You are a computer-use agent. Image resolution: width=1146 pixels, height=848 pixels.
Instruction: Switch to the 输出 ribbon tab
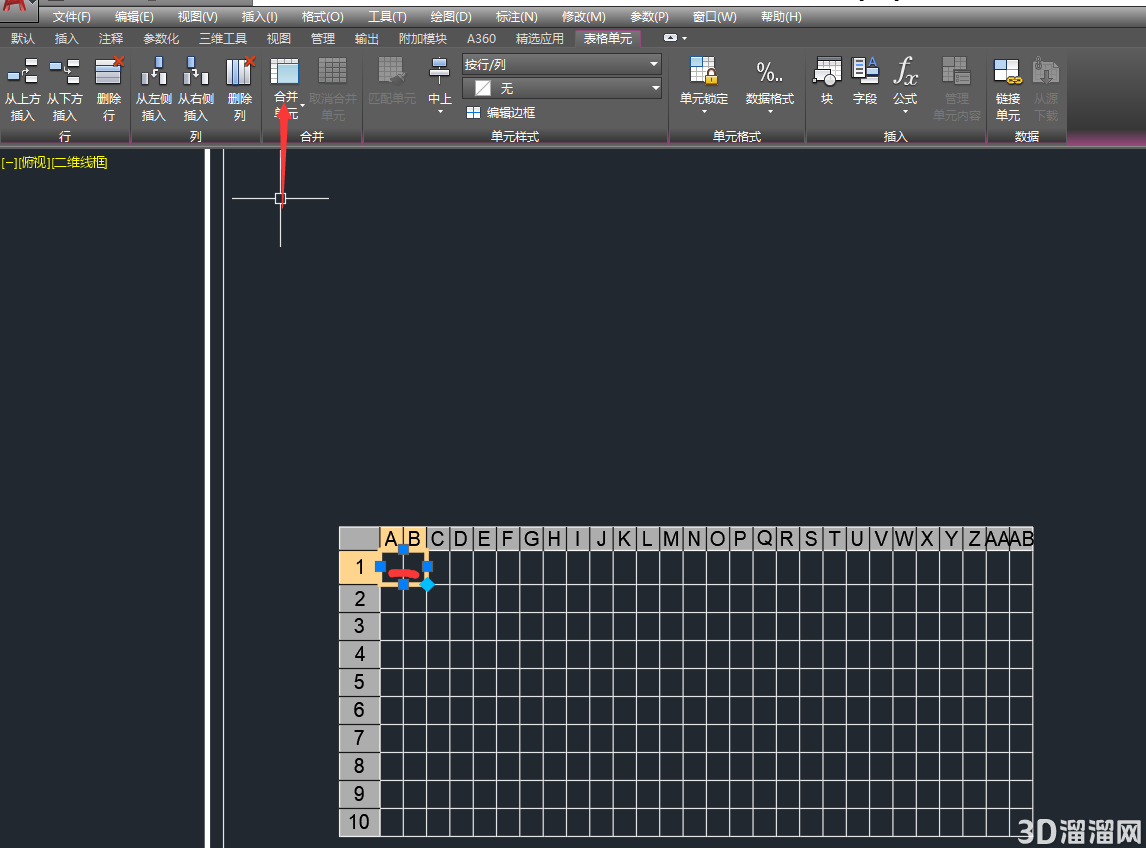(x=366, y=38)
